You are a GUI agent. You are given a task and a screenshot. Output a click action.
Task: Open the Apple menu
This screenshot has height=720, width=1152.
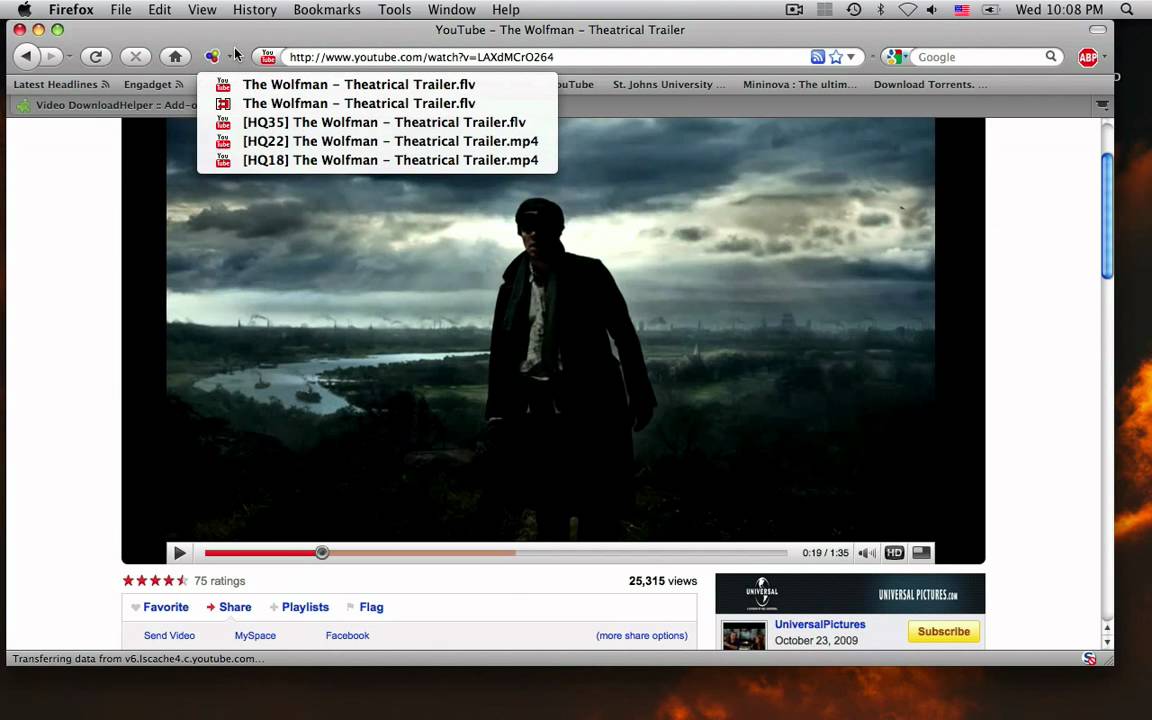(x=24, y=10)
